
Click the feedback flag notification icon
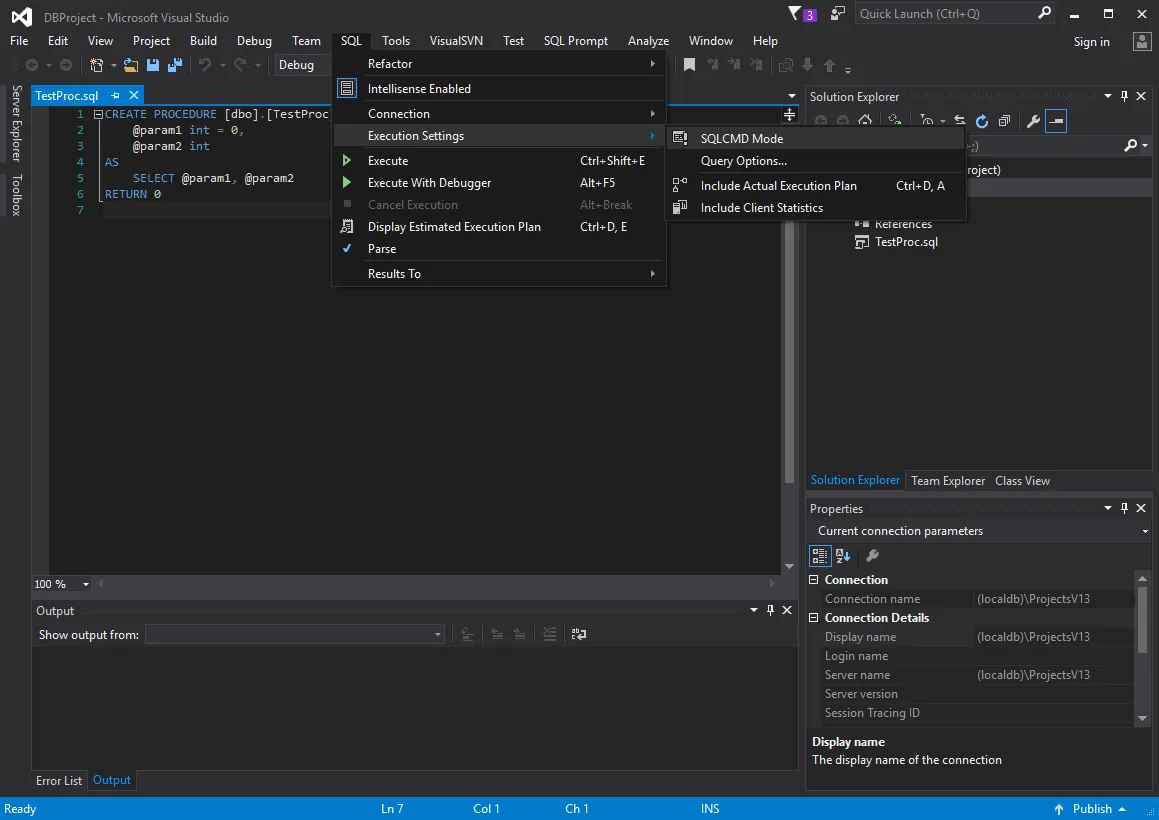(796, 14)
